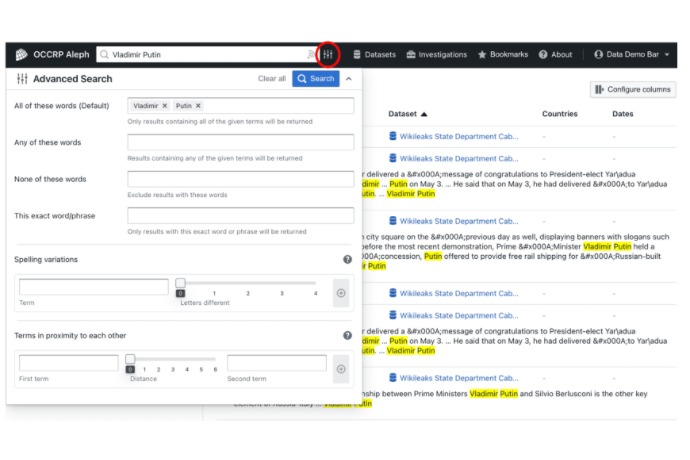This screenshot has width=690, height=460.
Task: Click the OCCRP Aleph logo
Action: 52,55
